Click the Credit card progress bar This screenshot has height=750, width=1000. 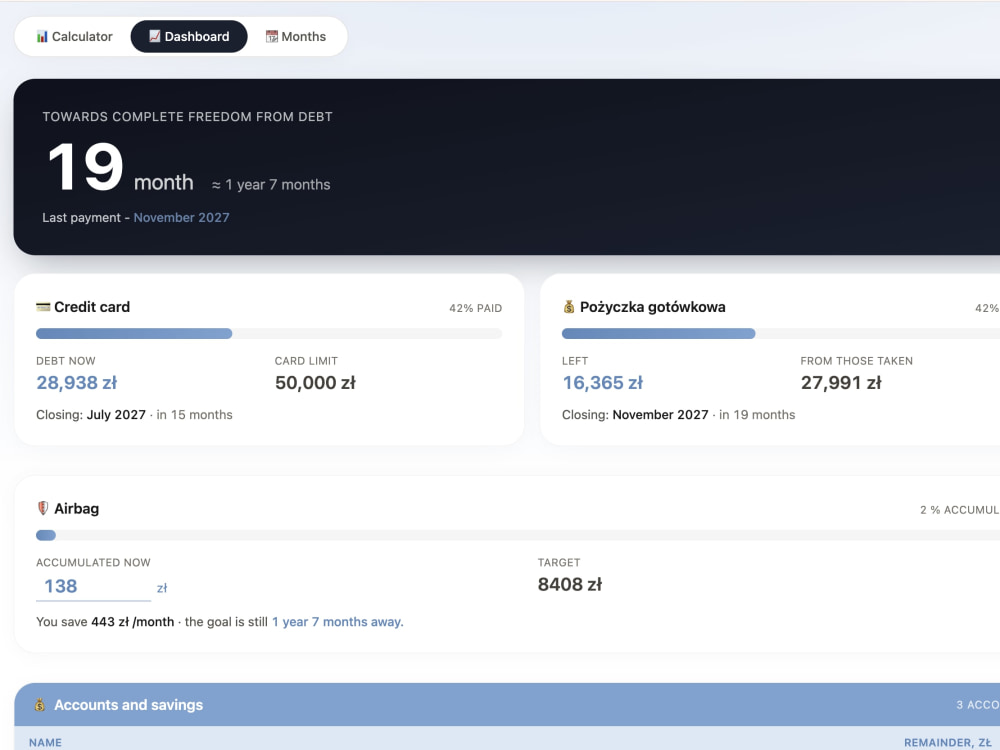tap(269, 334)
